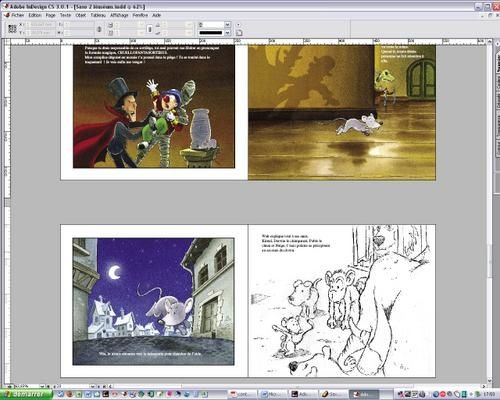Open the Affichage menu
The width and height of the screenshot is (500, 400).
119,15
